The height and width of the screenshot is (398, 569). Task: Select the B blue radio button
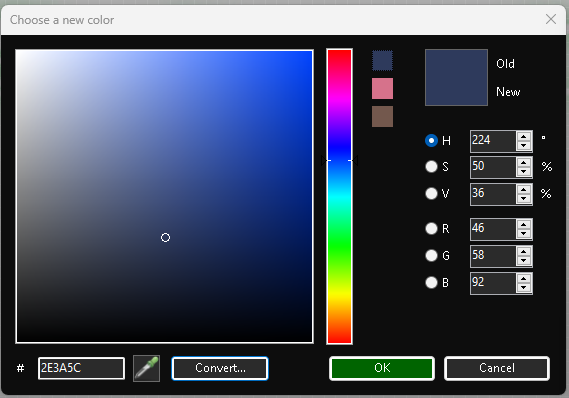coord(431,282)
